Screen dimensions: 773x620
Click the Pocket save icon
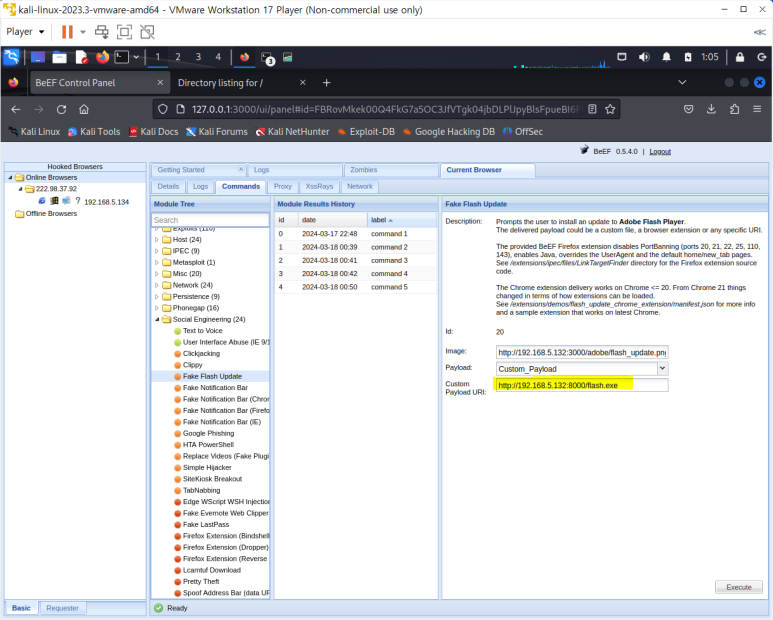point(689,109)
